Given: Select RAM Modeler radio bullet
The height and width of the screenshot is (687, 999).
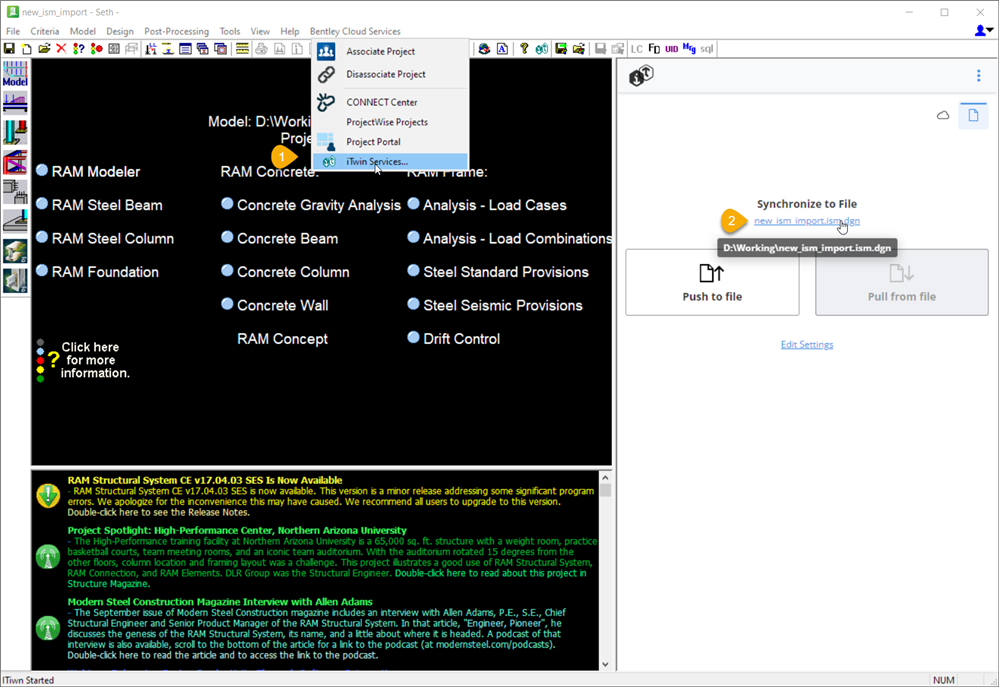Looking at the screenshot, I should tap(42, 170).
